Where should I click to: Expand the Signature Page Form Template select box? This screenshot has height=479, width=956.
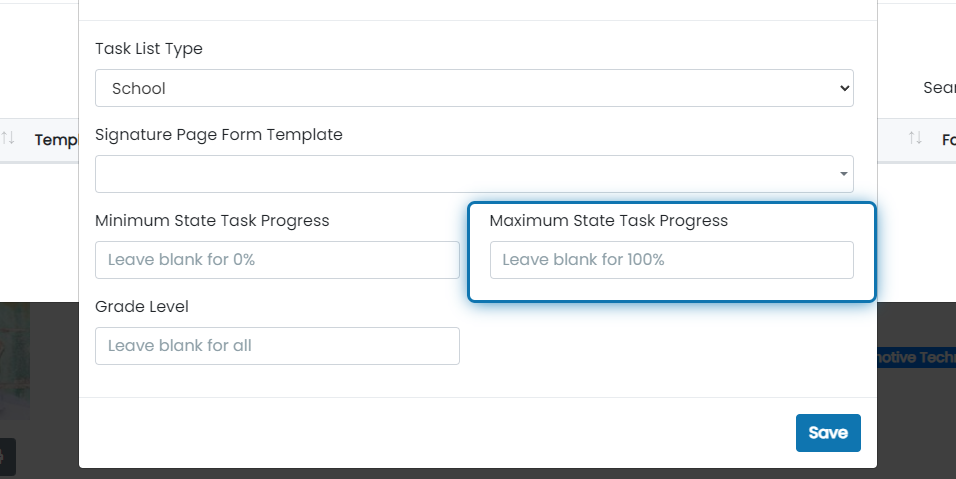[474, 174]
